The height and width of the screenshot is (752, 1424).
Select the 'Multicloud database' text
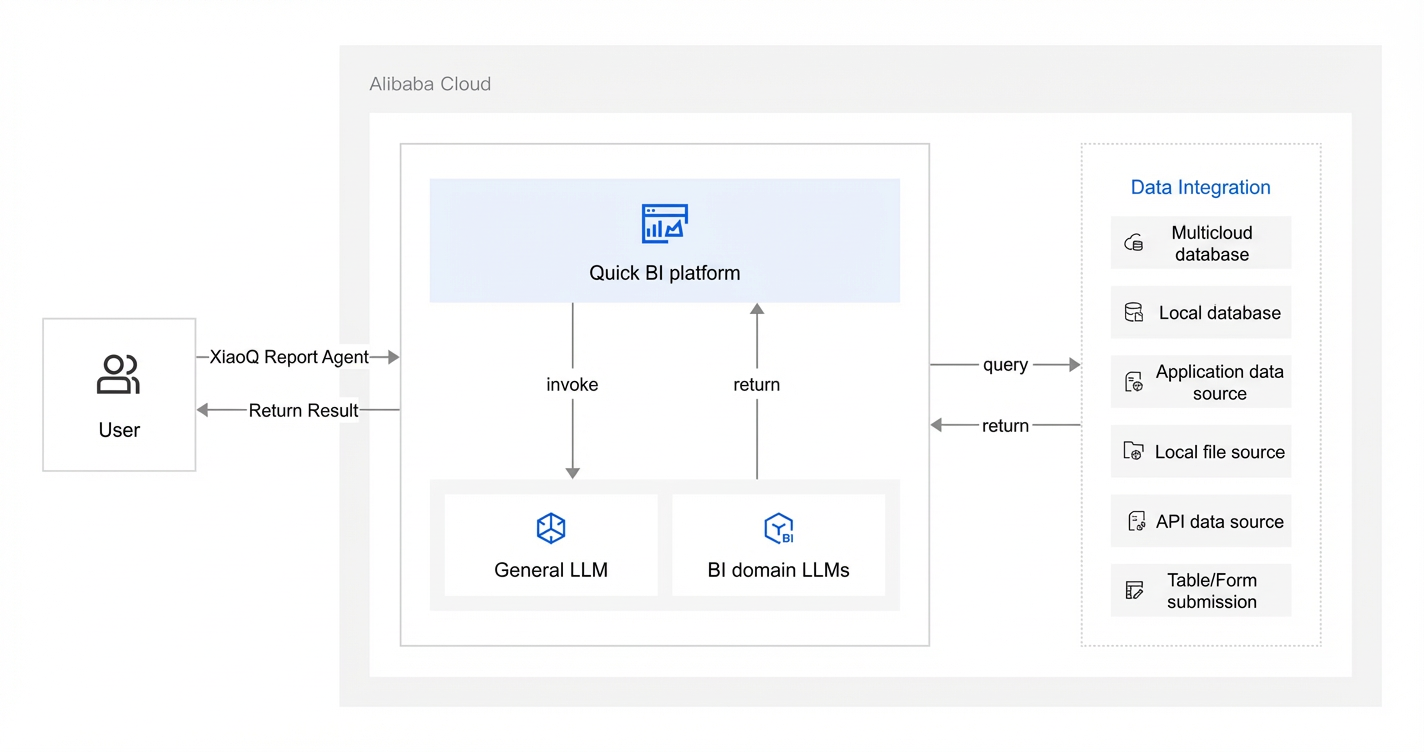tap(1212, 243)
